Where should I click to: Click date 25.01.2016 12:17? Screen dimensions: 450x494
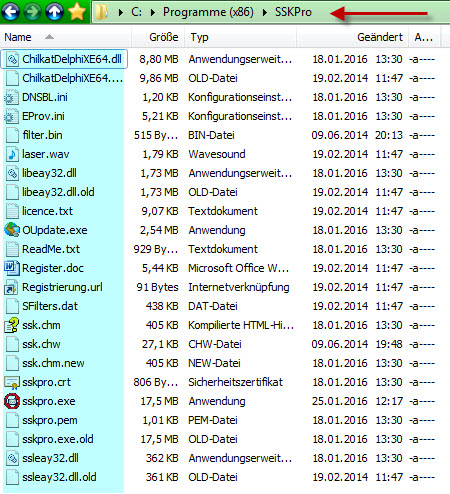click(358, 401)
